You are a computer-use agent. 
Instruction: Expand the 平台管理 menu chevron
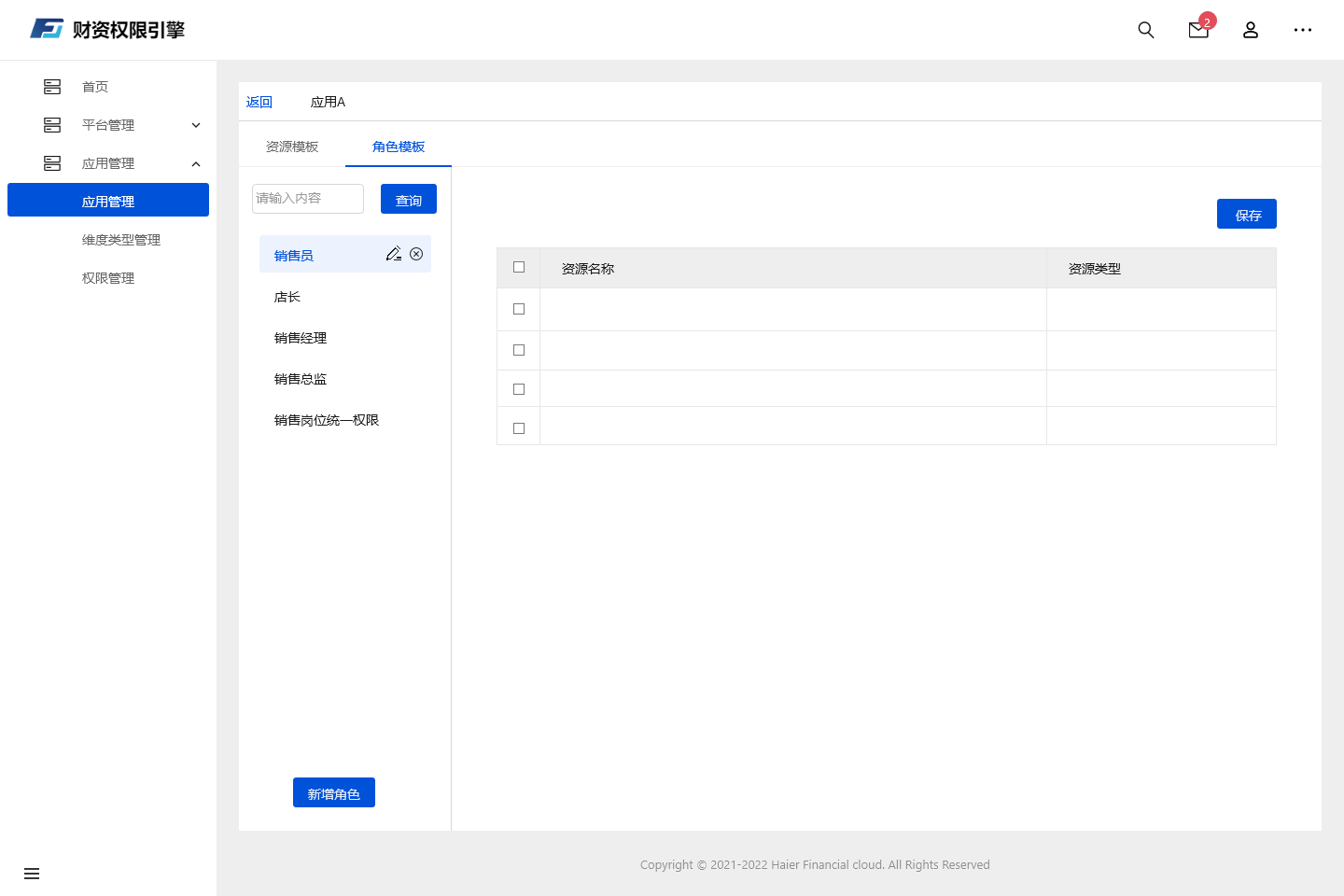point(196,125)
